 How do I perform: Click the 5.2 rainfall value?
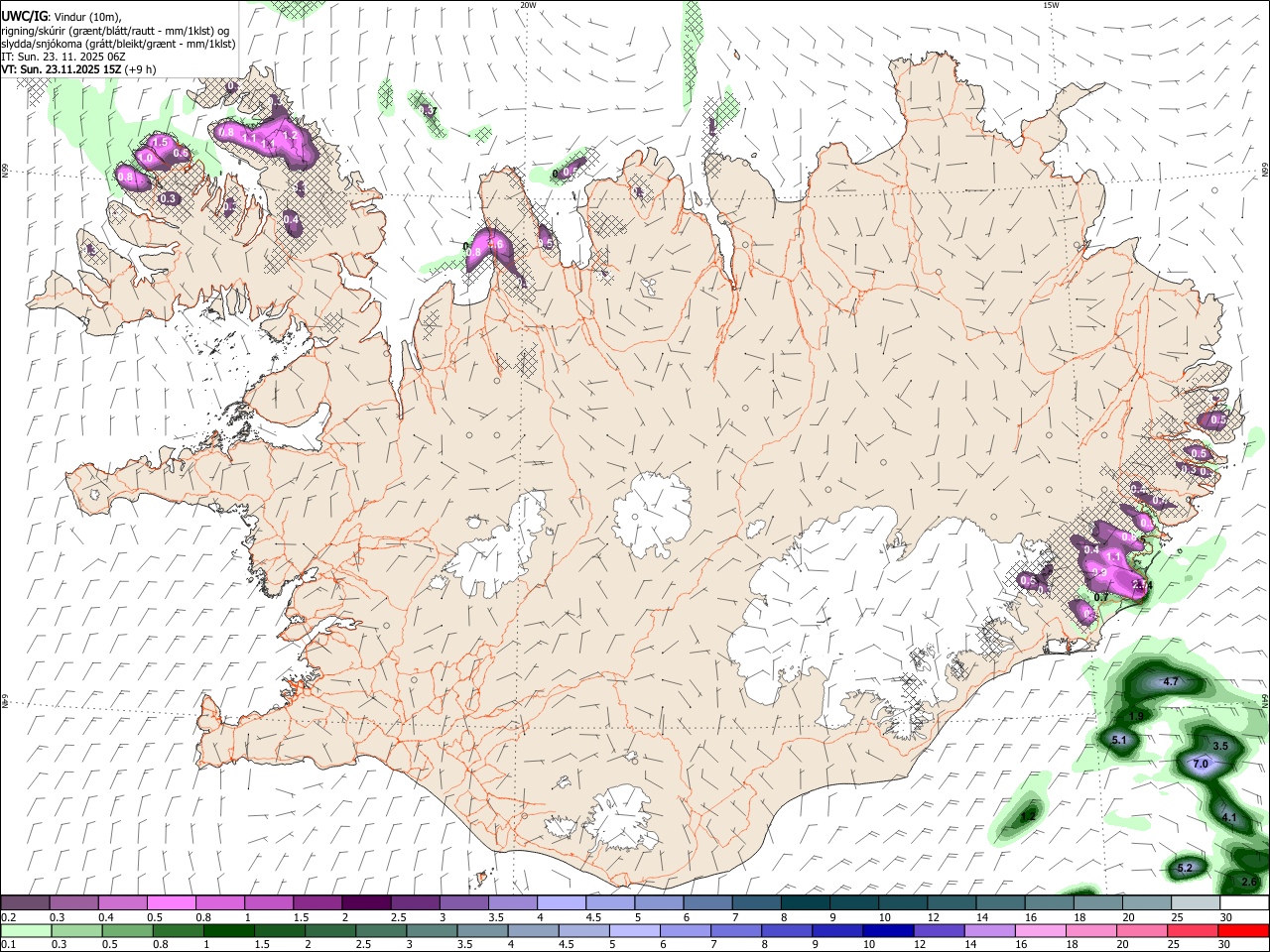pyautogui.click(x=1184, y=868)
